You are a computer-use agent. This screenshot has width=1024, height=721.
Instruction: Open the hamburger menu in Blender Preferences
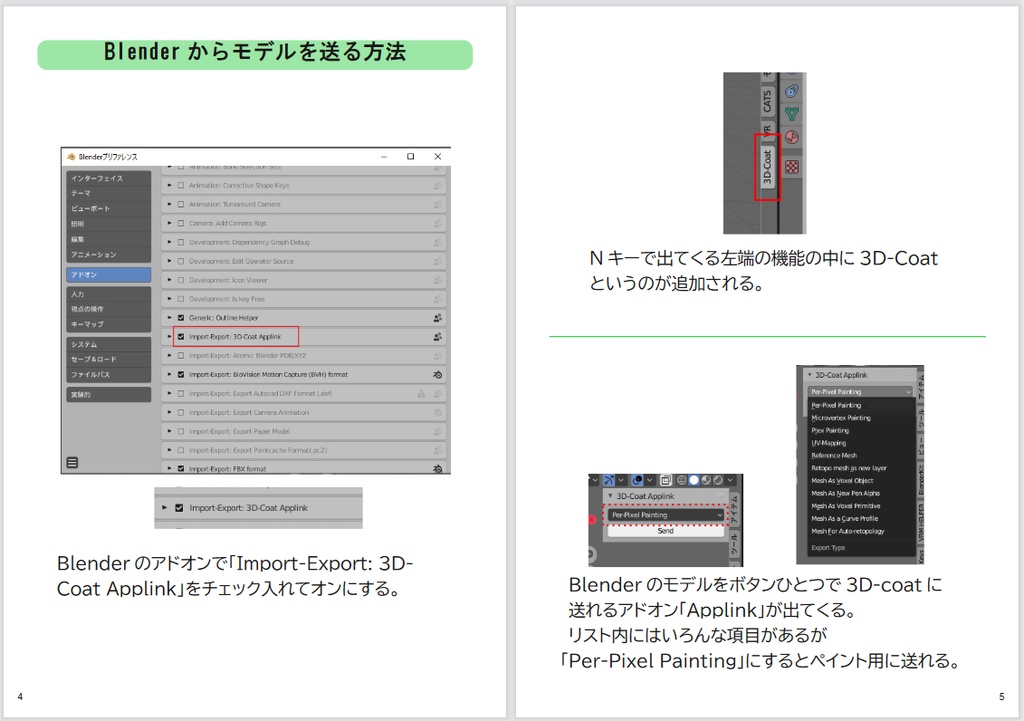pyautogui.click(x=72, y=462)
